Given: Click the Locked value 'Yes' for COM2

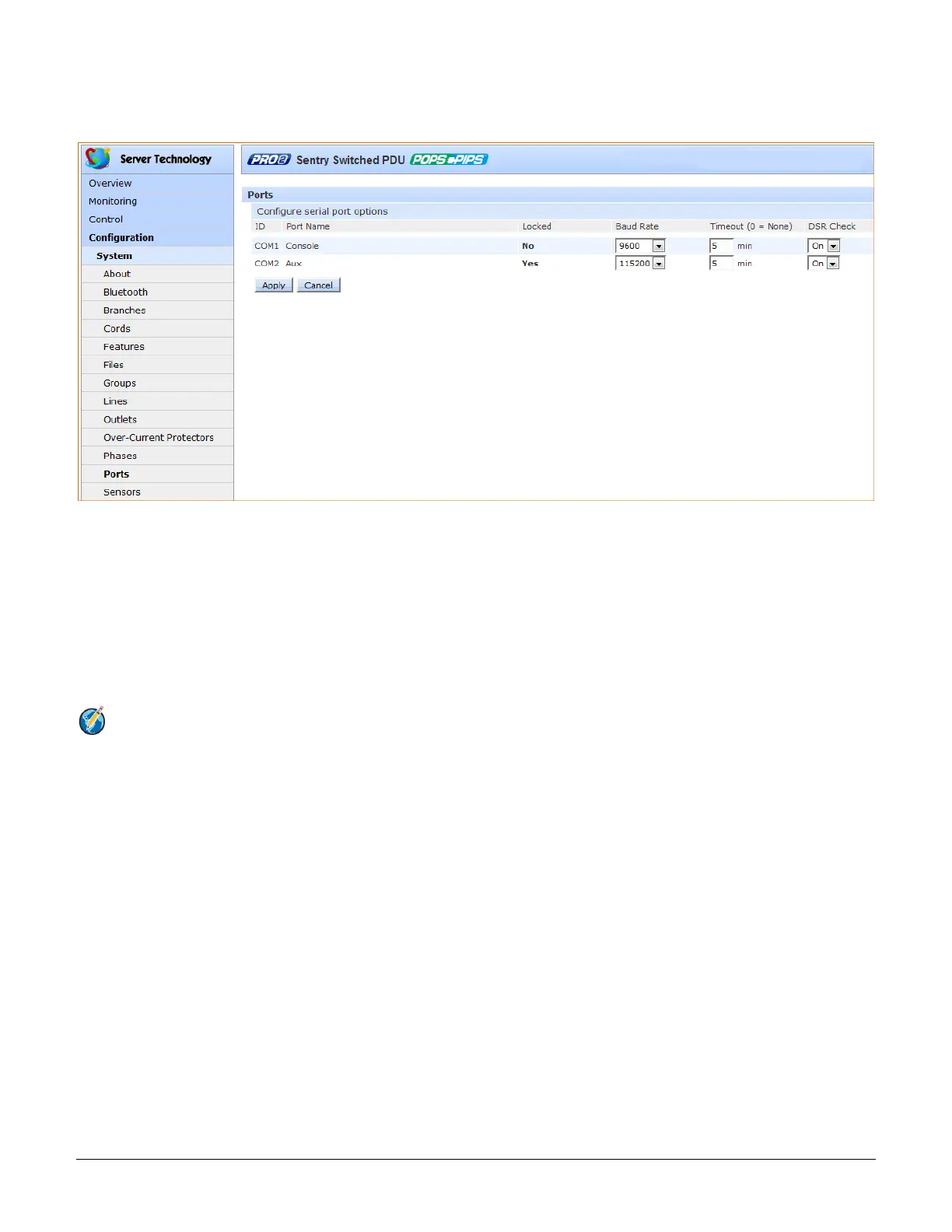Looking at the screenshot, I should tap(530, 264).
